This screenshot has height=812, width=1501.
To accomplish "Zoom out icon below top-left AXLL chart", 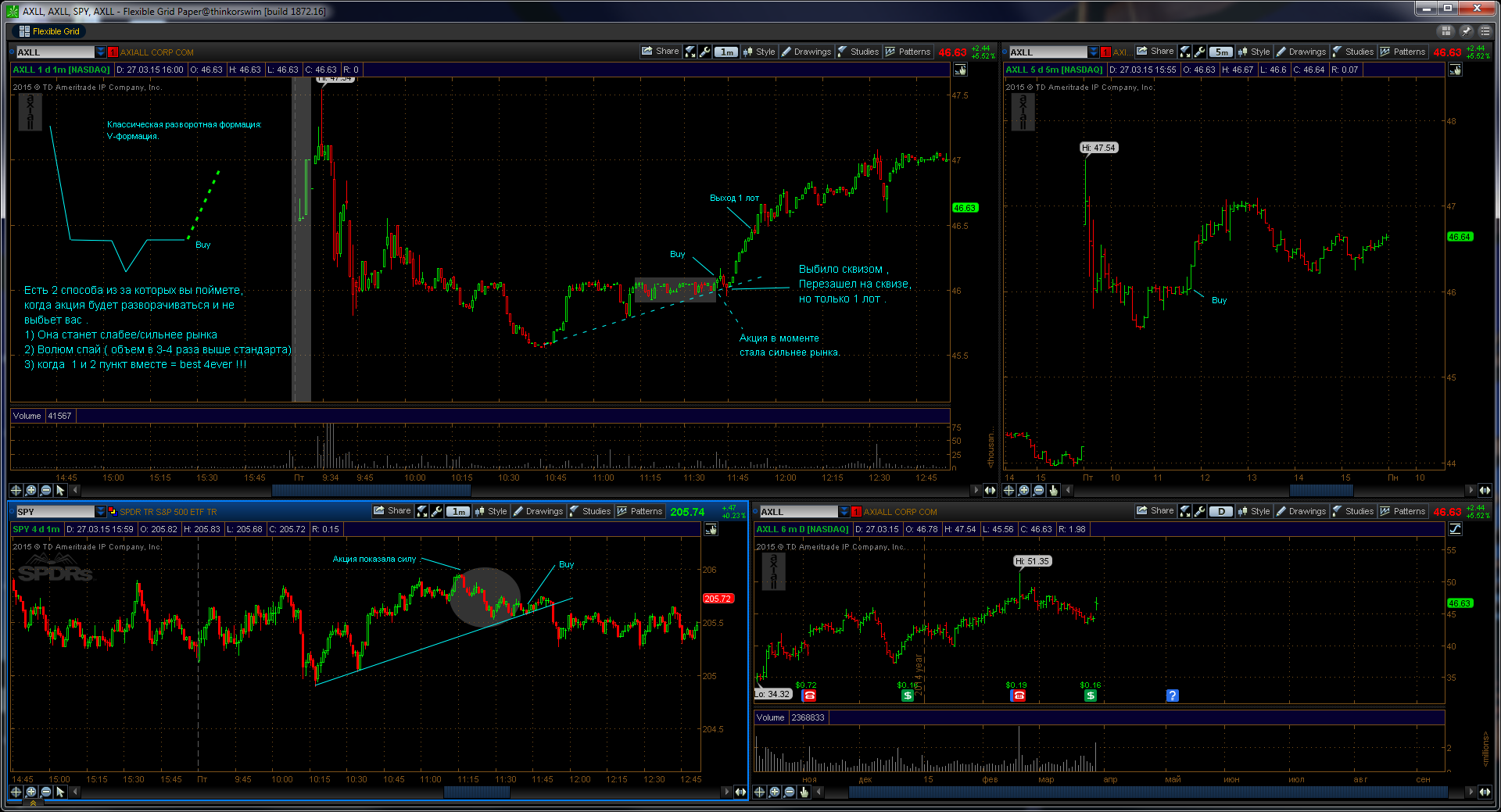I will pos(45,490).
